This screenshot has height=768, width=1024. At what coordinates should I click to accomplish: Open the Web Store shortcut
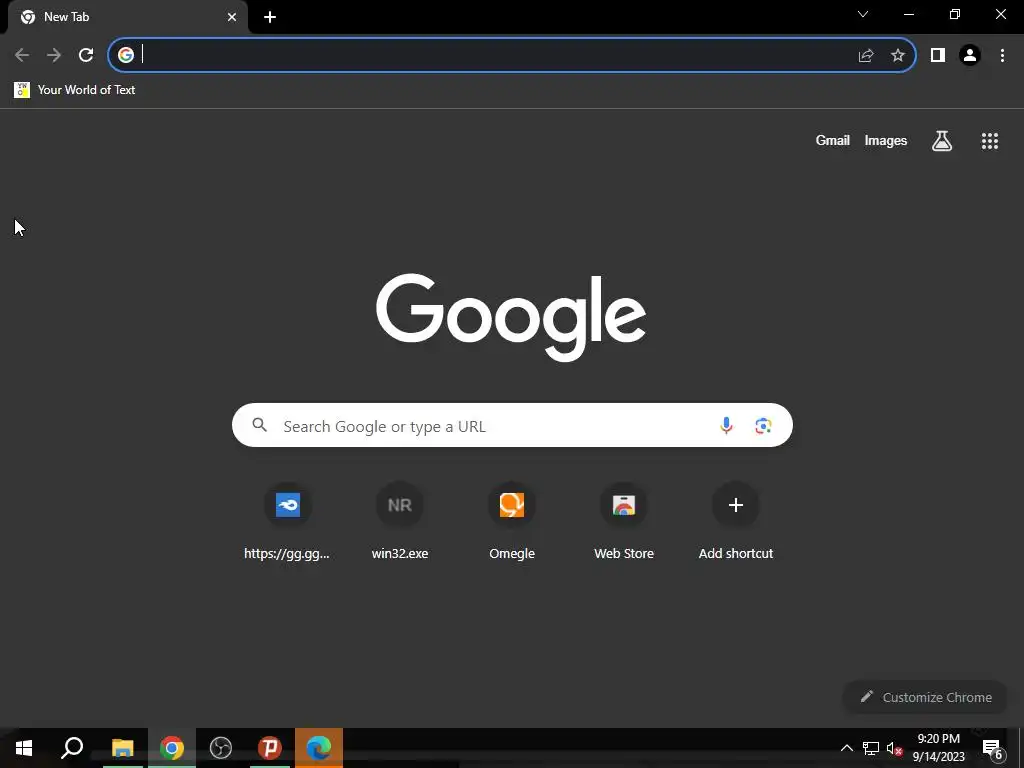click(x=624, y=522)
